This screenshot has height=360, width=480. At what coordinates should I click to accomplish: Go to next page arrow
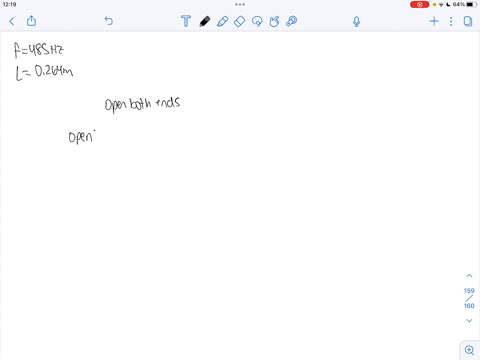click(x=469, y=321)
